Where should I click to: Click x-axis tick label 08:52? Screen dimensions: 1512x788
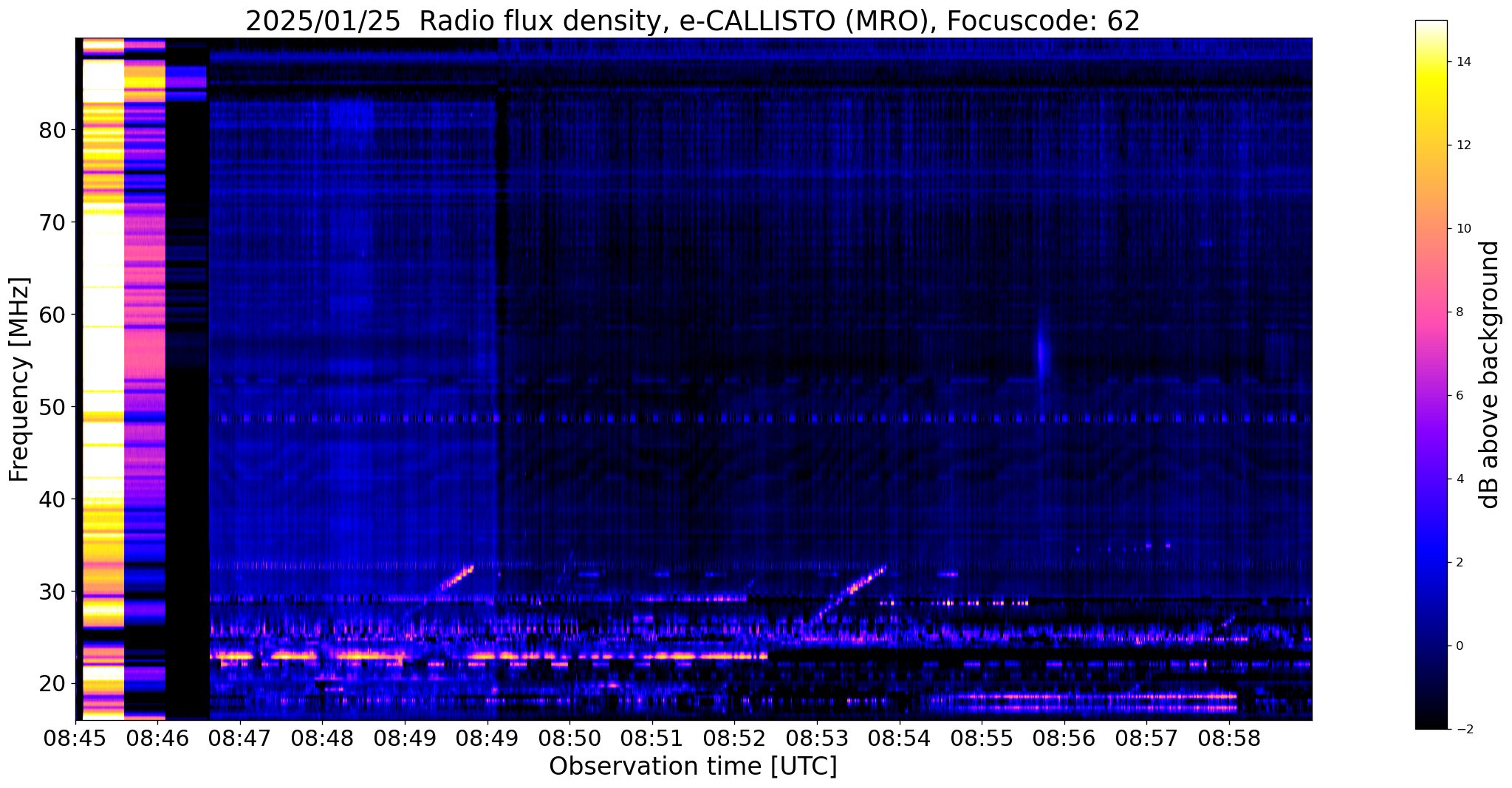coord(734,739)
